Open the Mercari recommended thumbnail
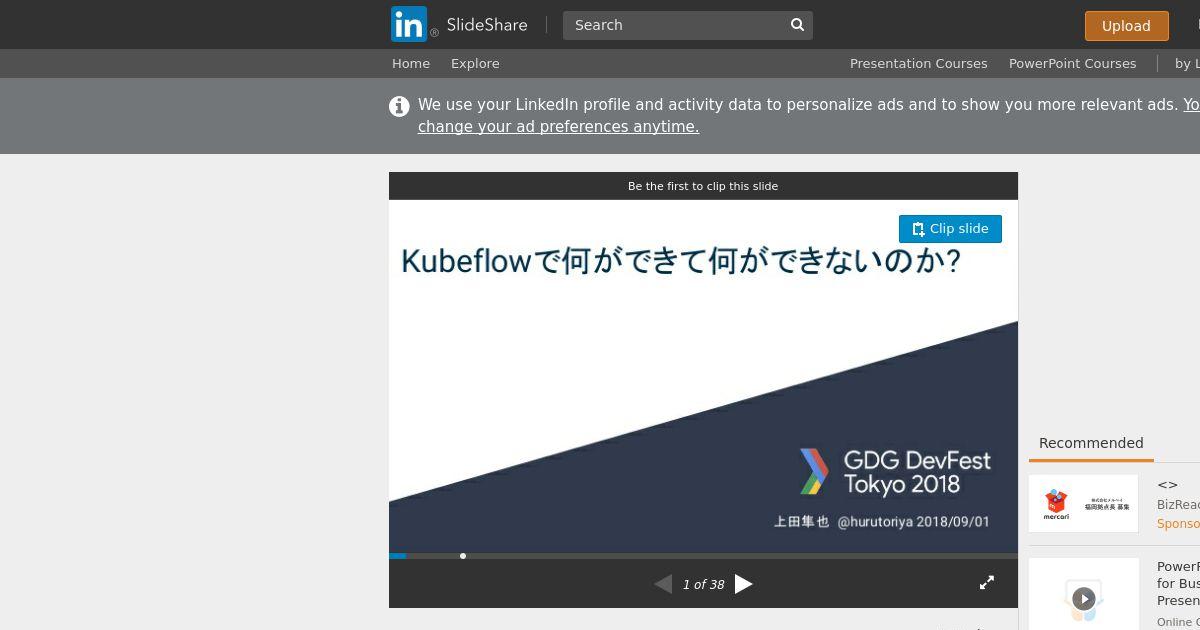The image size is (1200, 630). [1083, 503]
